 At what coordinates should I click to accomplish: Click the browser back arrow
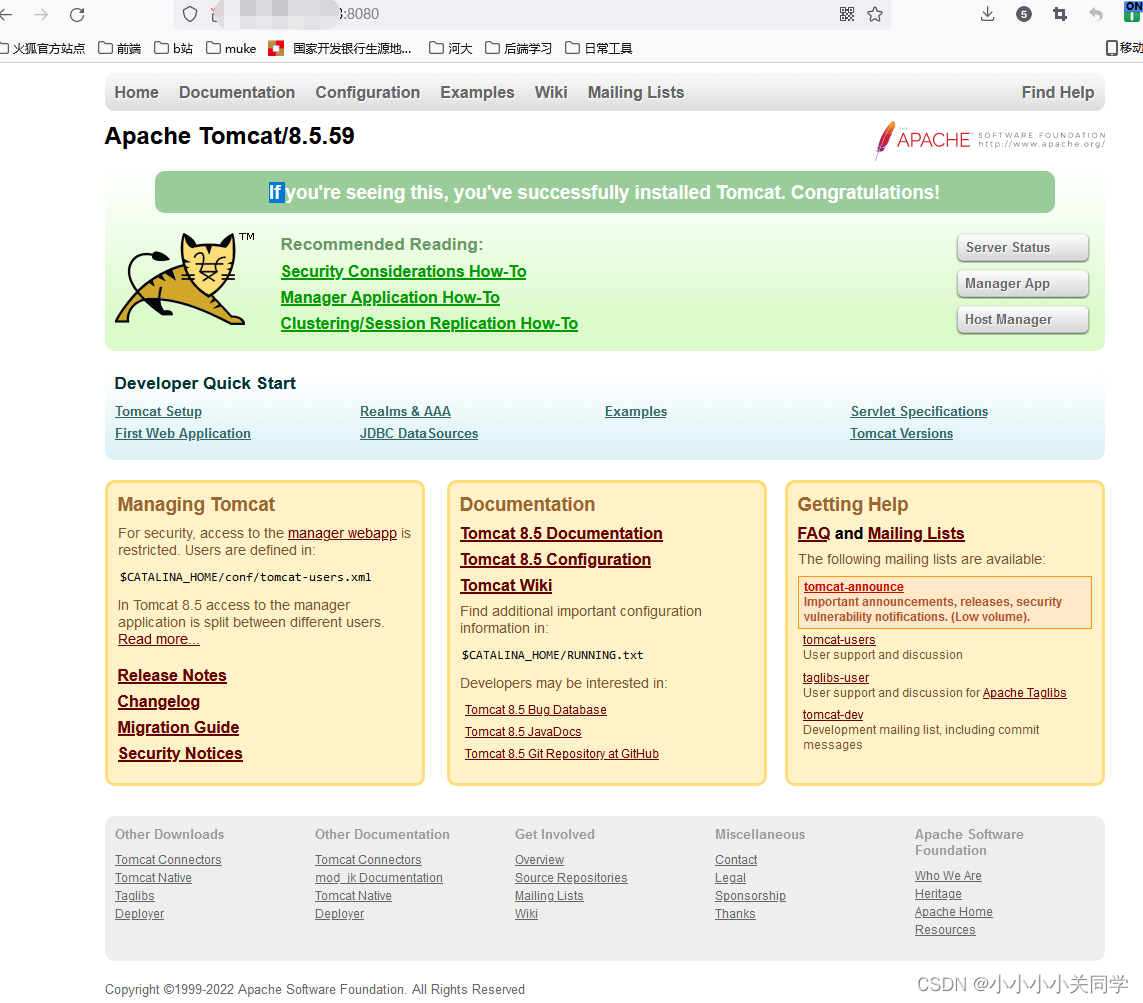[6, 14]
